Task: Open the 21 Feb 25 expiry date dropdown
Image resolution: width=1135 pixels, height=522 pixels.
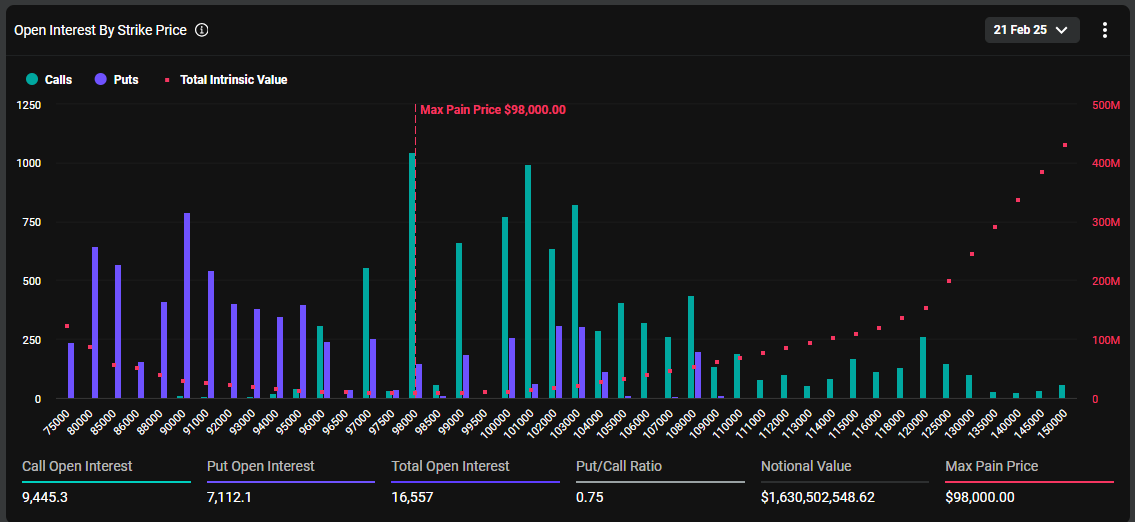Action: (x=1032, y=30)
